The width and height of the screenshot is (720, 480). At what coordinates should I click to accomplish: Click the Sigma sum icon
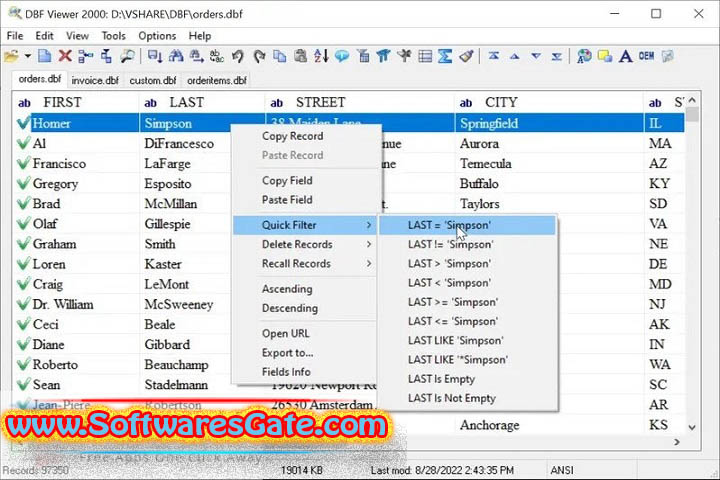click(445, 56)
